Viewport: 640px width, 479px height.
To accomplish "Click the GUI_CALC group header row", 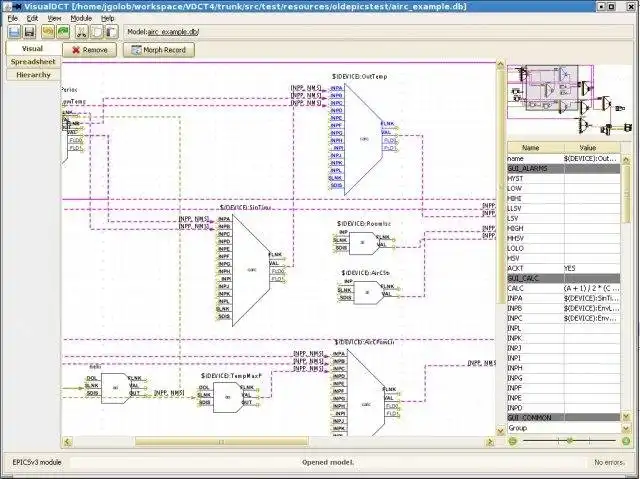I will click(x=564, y=278).
